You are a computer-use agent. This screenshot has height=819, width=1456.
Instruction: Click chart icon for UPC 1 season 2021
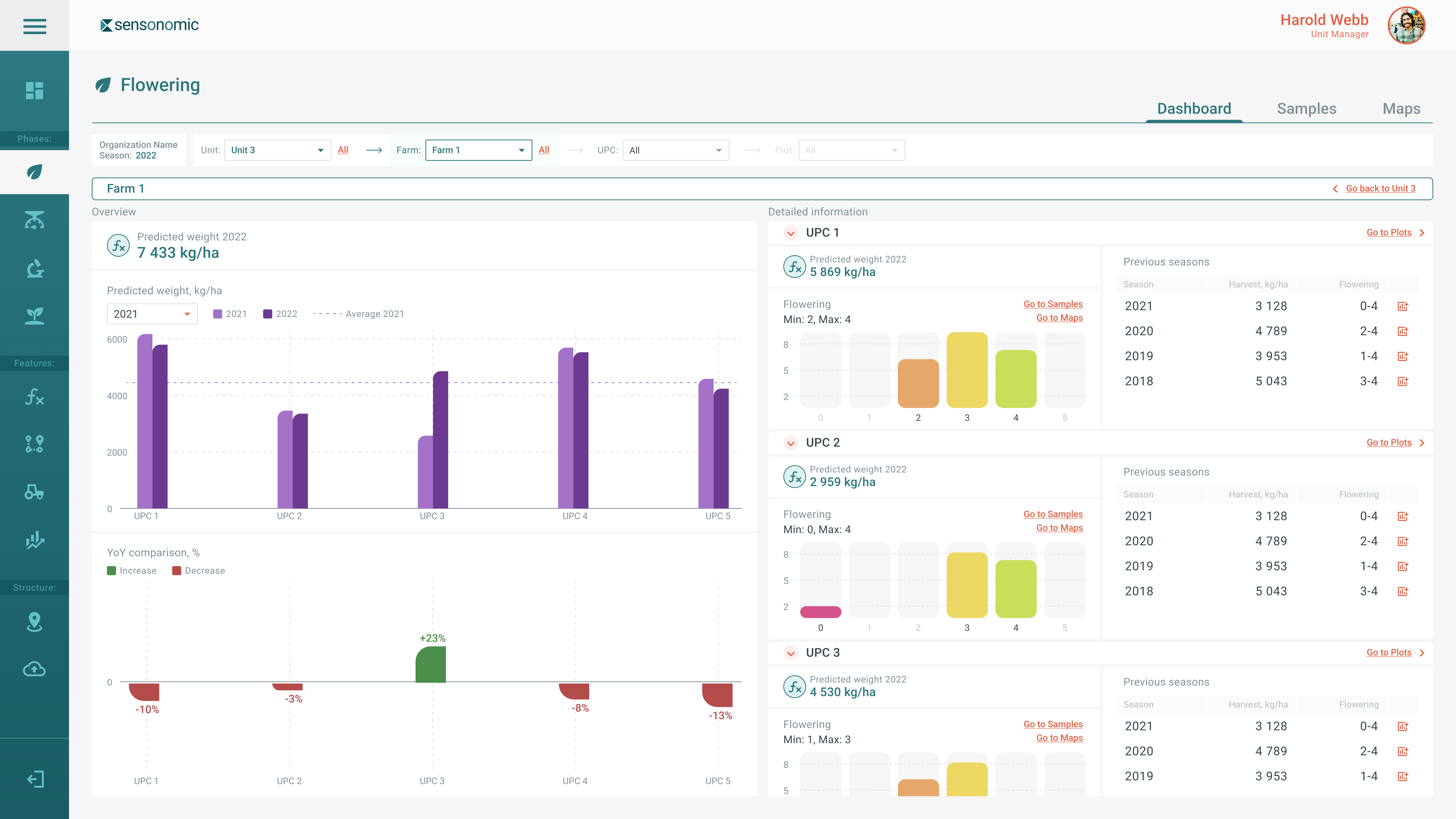point(1403,306)
